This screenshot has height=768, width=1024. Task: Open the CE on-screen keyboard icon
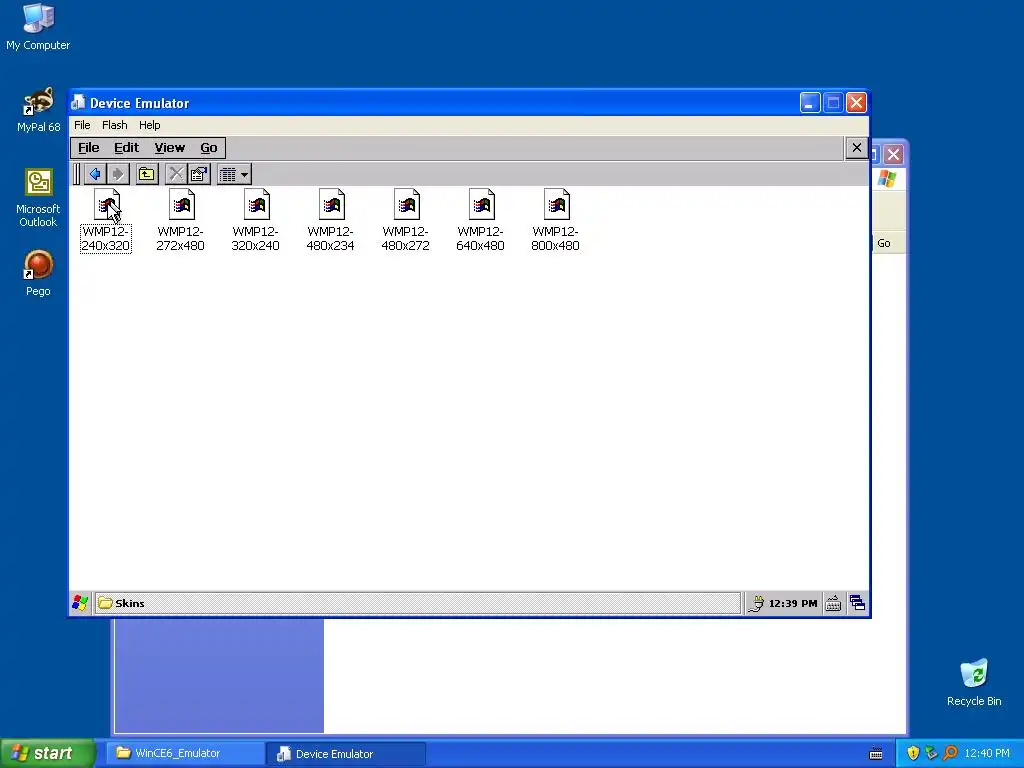pos(833,603)
